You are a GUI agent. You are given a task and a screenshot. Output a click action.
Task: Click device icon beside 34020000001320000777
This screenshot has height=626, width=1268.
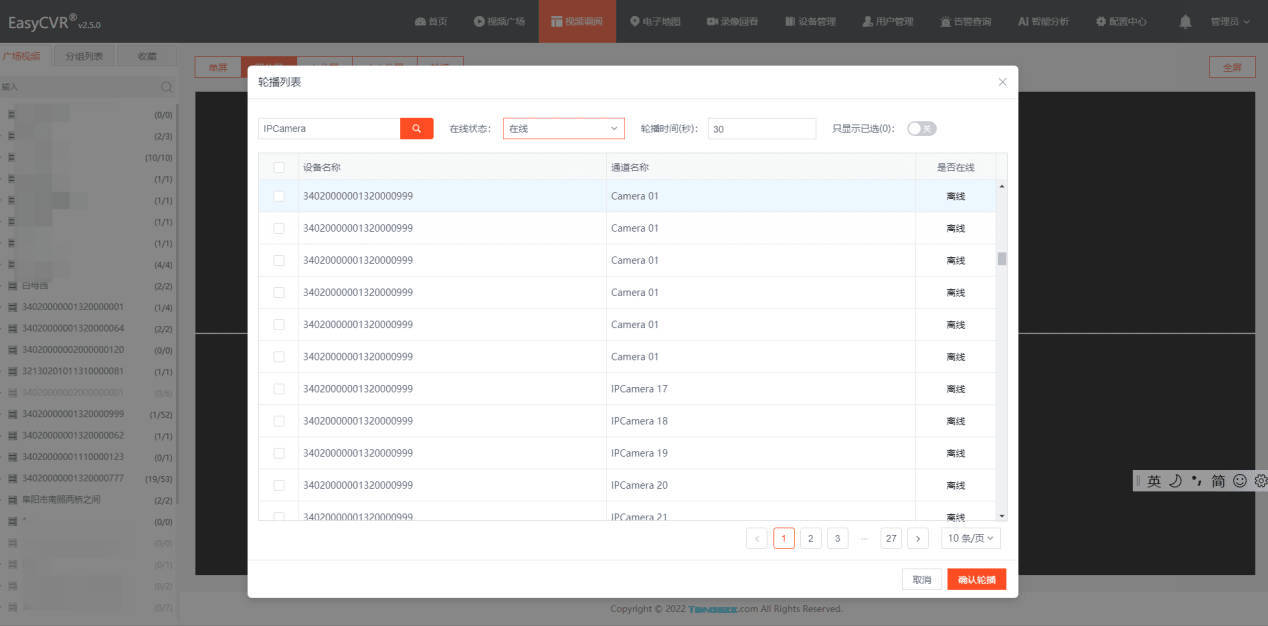[x=12, y=478]
